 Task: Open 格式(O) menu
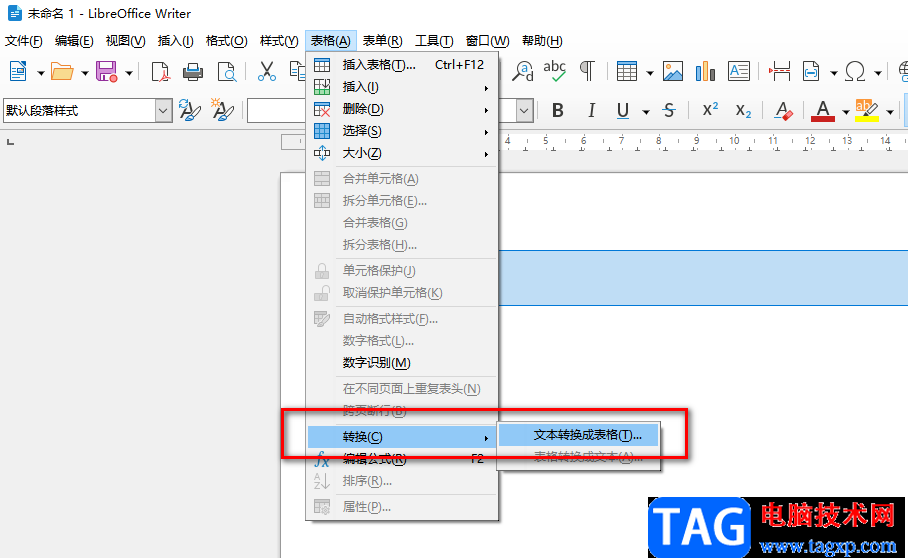pyautogui.click(x=226, y=41)
